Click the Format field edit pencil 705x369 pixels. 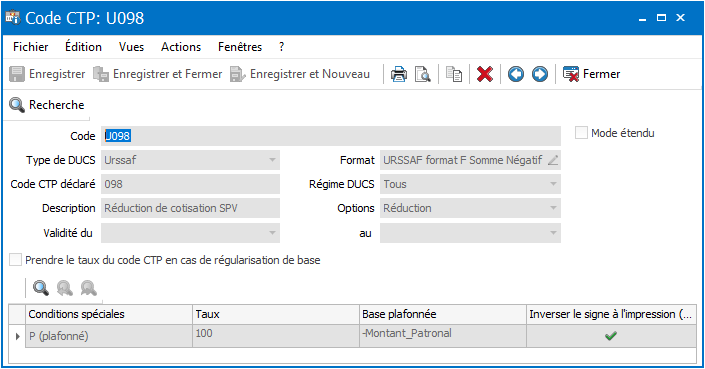point(553,160)
